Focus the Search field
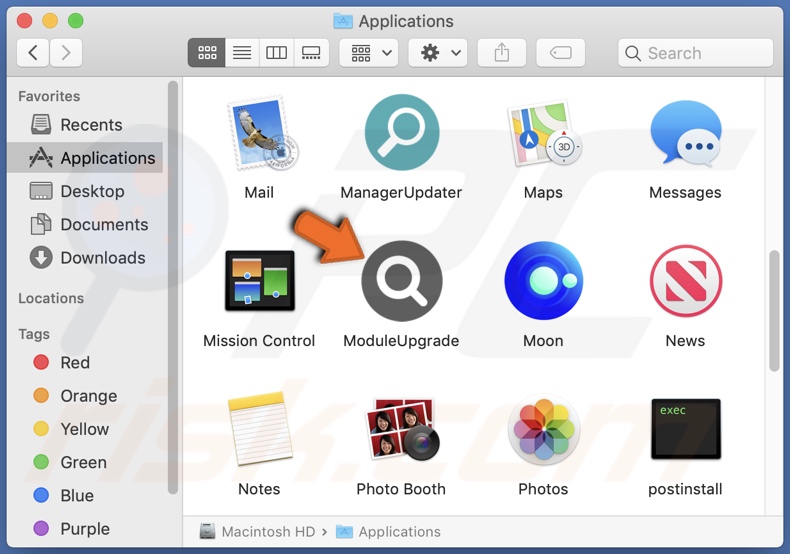The height and width of the screenshot is (554, 790). 695,53
